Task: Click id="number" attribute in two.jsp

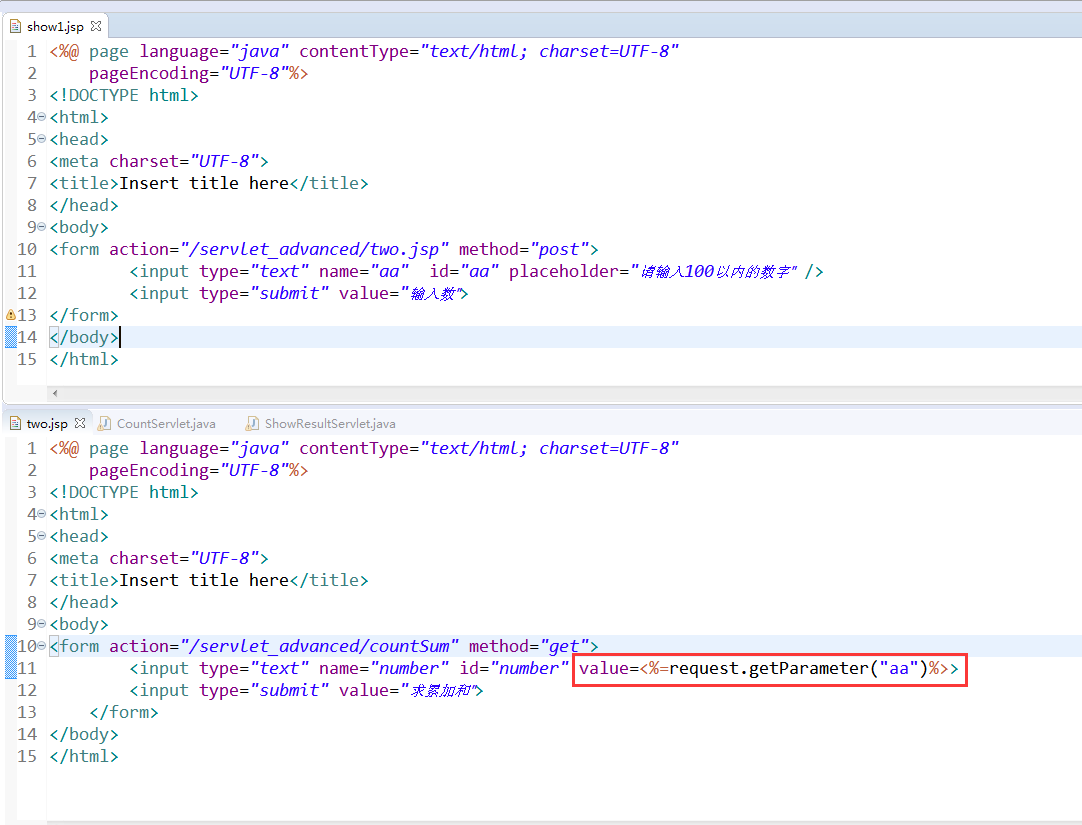Action: click(x=514, y=668)
